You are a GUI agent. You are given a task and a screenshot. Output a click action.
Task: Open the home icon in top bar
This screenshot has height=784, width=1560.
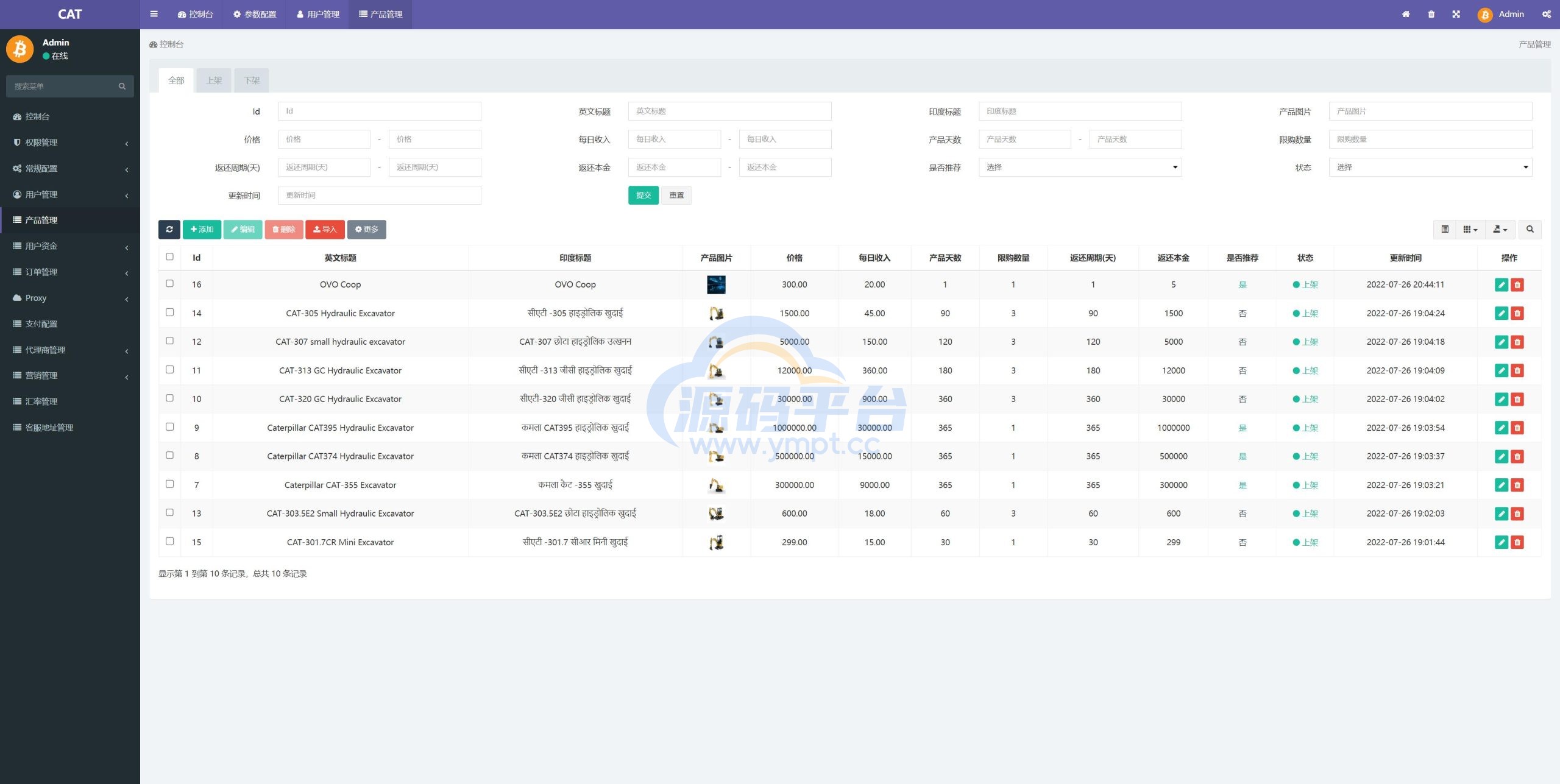tap(1405, 14)
